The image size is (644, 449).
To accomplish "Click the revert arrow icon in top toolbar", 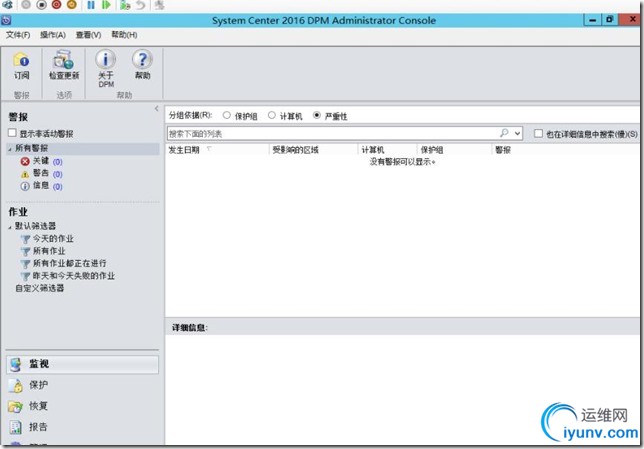I will 140,5.
